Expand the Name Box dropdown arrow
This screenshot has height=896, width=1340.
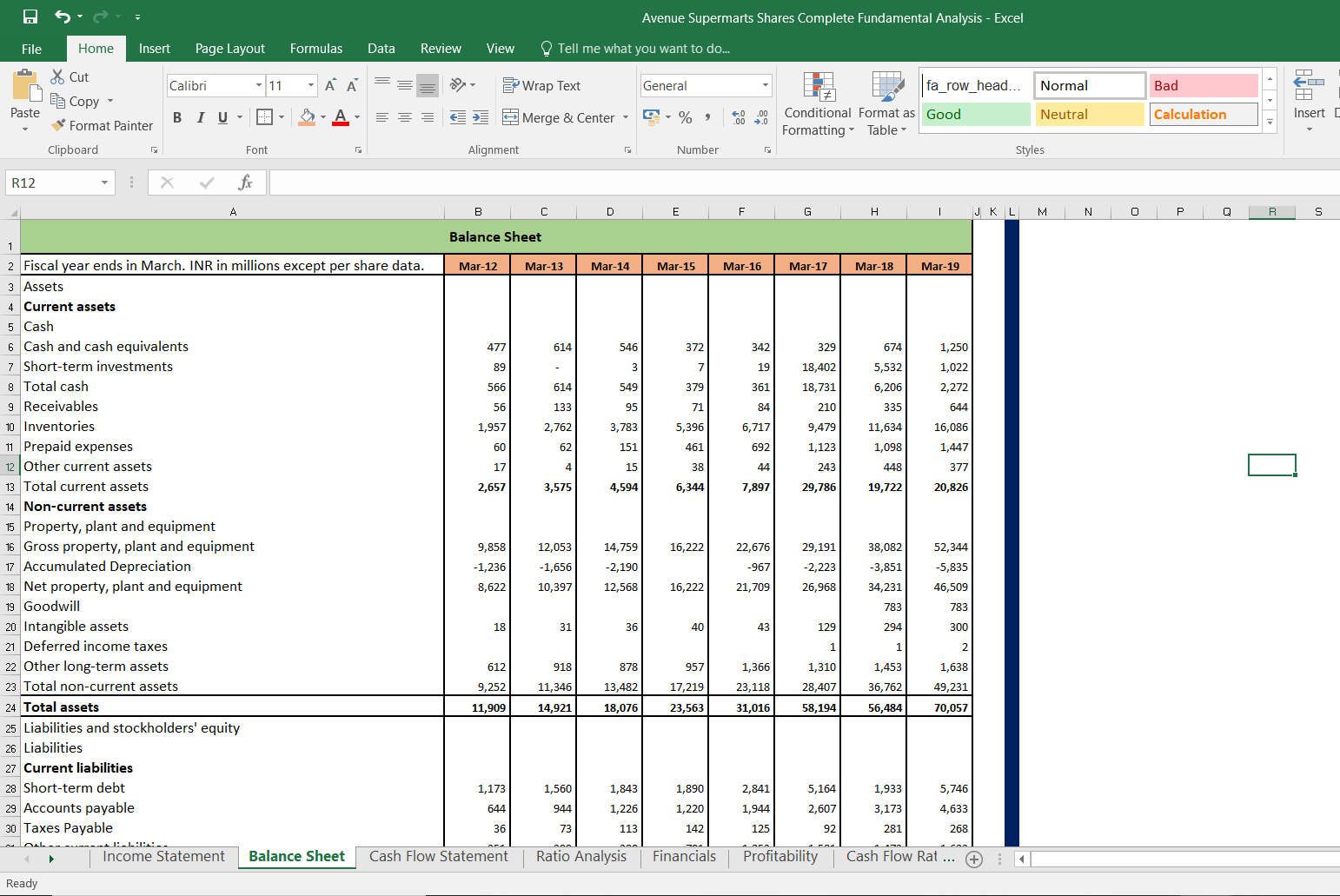(104, 183)
